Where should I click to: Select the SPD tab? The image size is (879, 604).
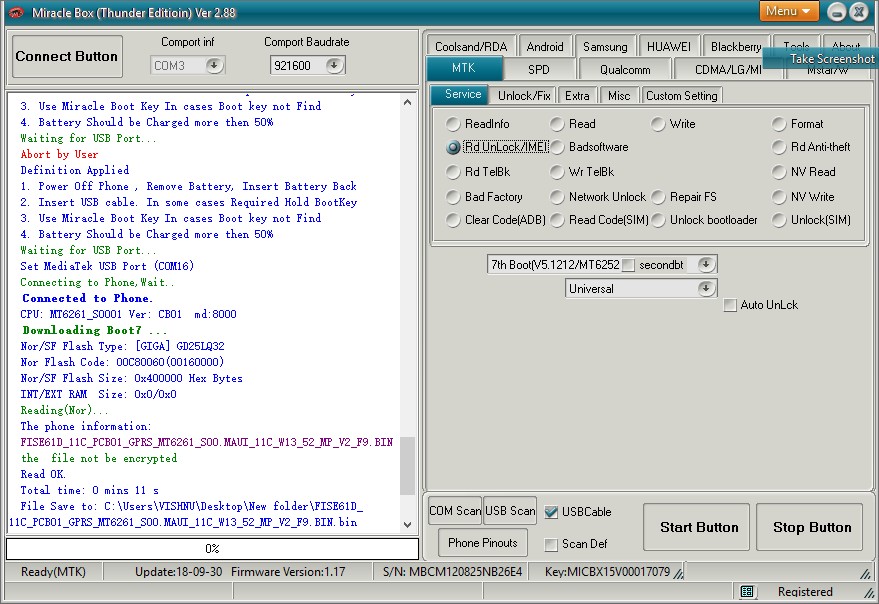tap(539, 70)
